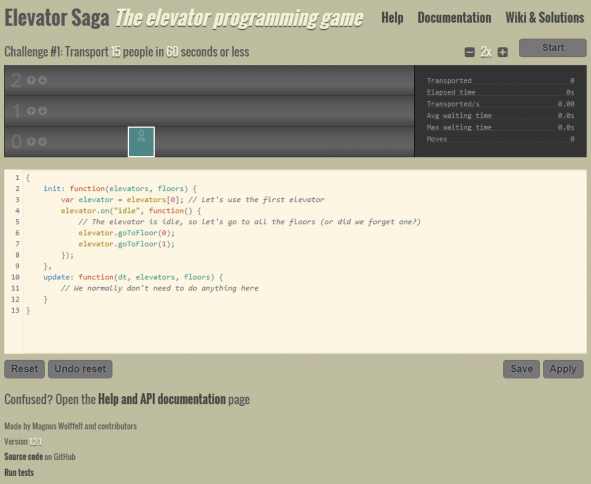The image size is (591, 484).
Task: Click the Elapsed time stat row
Action: point(501,92)
